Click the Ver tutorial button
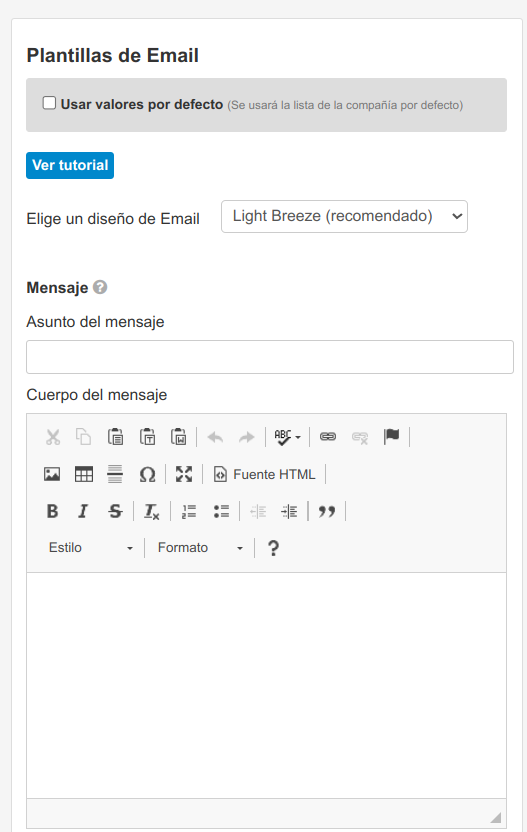 70,166
